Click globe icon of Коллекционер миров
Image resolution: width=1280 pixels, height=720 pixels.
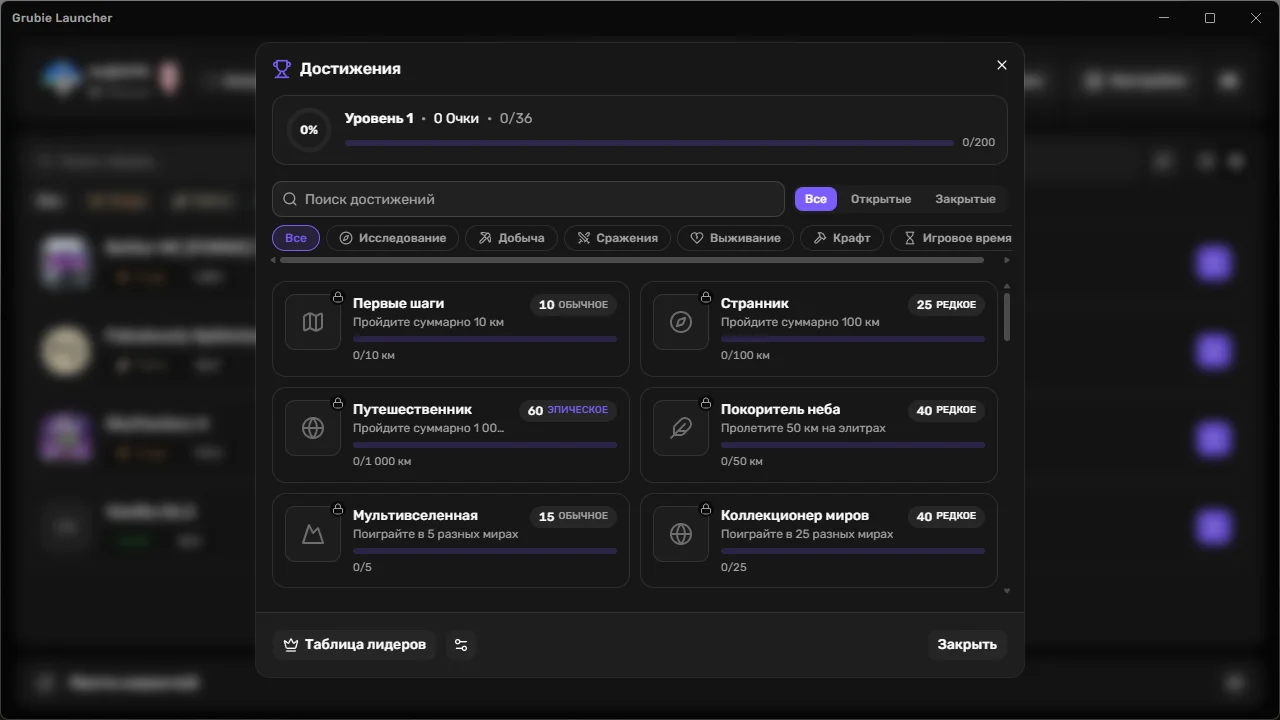[681, 534]
